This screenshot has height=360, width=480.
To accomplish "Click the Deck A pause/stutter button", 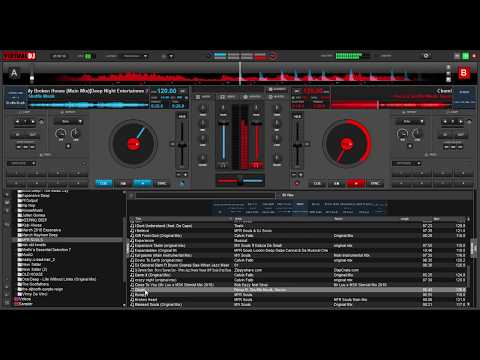I will pyautogui.click(x=123, y=183).
